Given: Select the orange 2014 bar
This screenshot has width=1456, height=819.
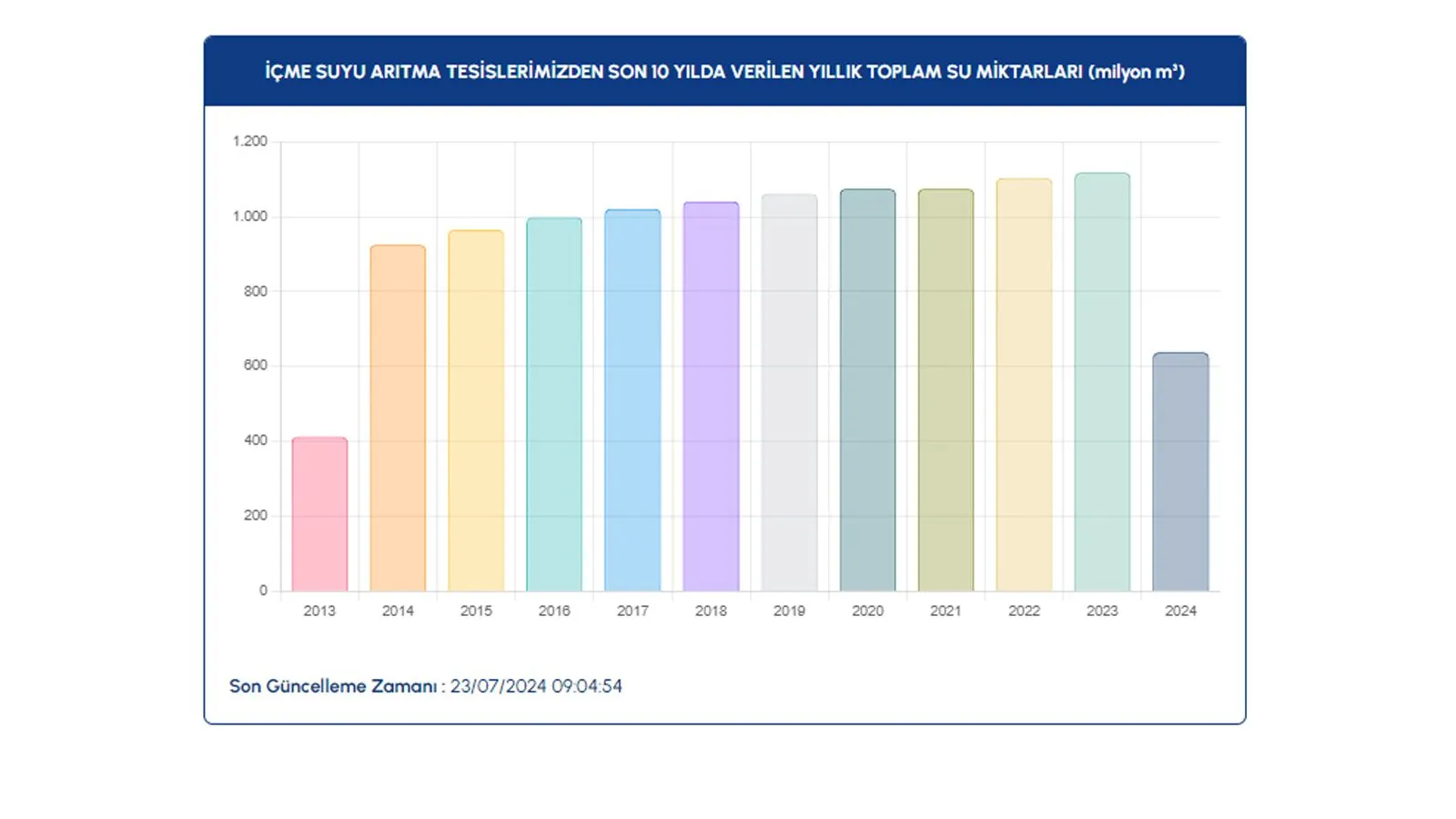Looking at the screenshot, I should point(398,419).
